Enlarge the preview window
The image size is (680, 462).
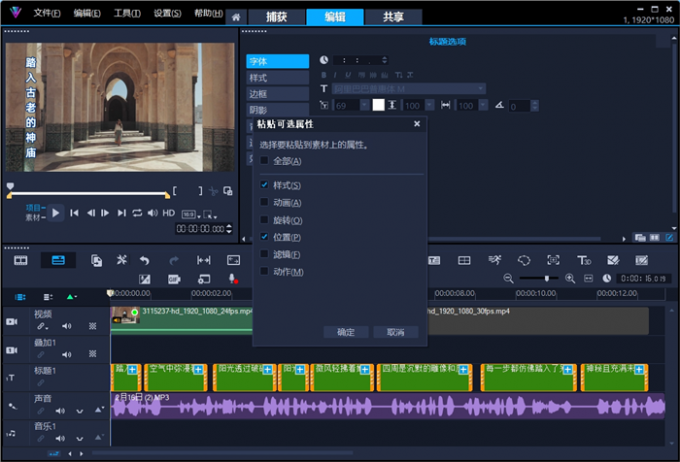228,191
